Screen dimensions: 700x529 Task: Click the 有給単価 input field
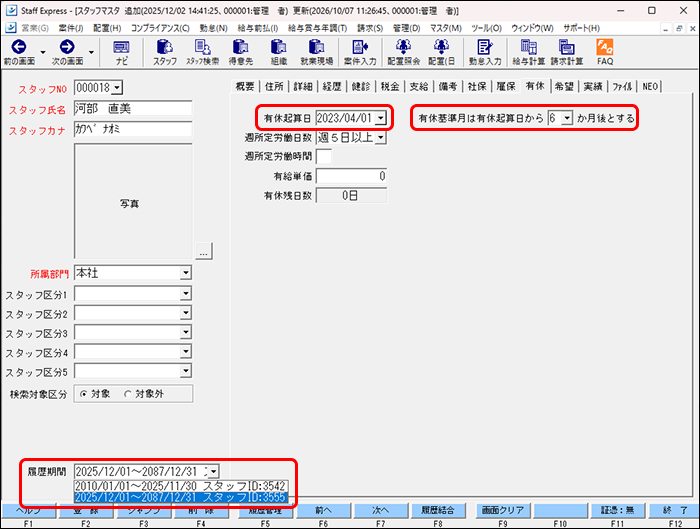point(351,176)
